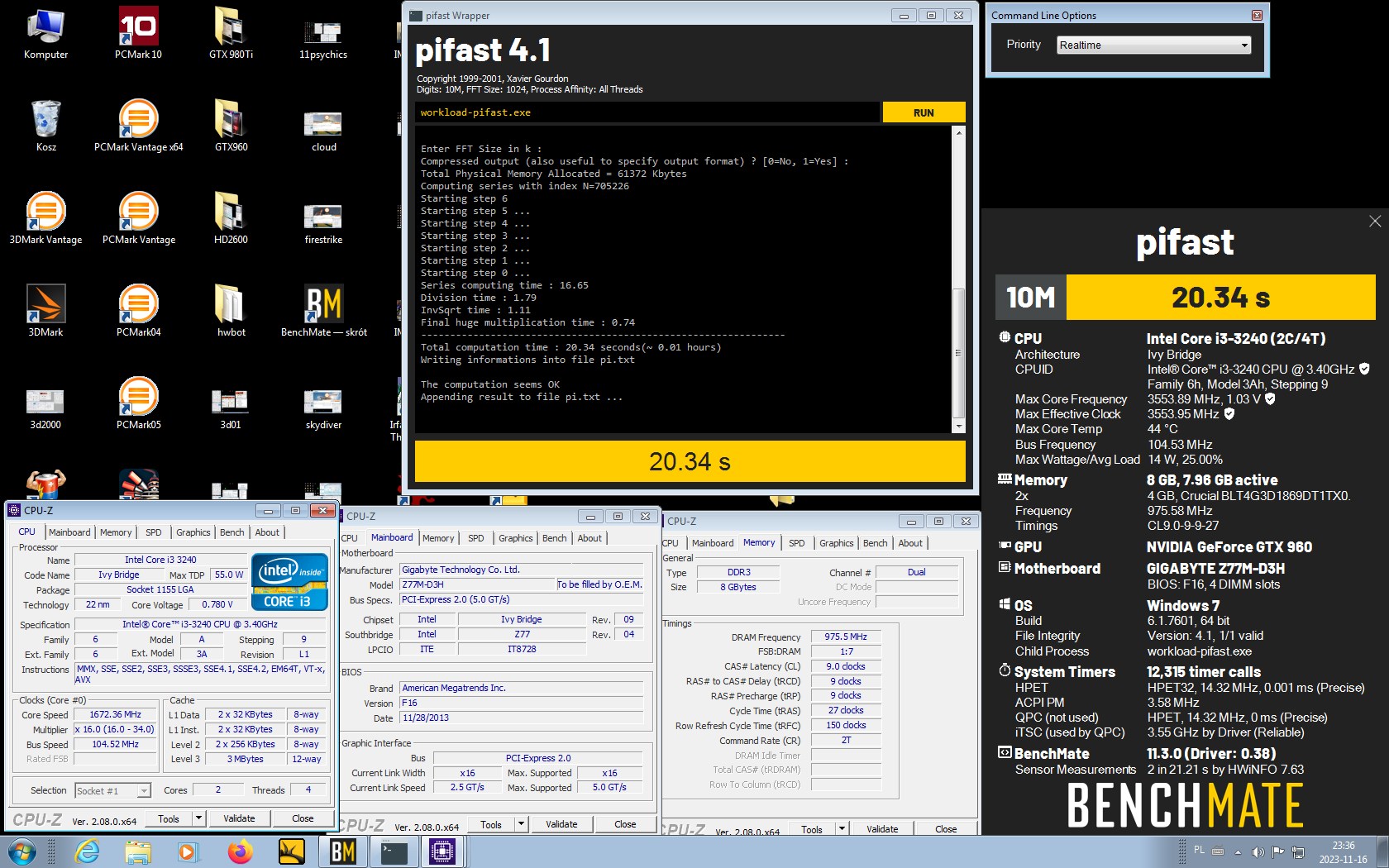Launch the PCMark04 shortcut
1389x868 pixels.
pyautogui.click(x=138, y=311)
